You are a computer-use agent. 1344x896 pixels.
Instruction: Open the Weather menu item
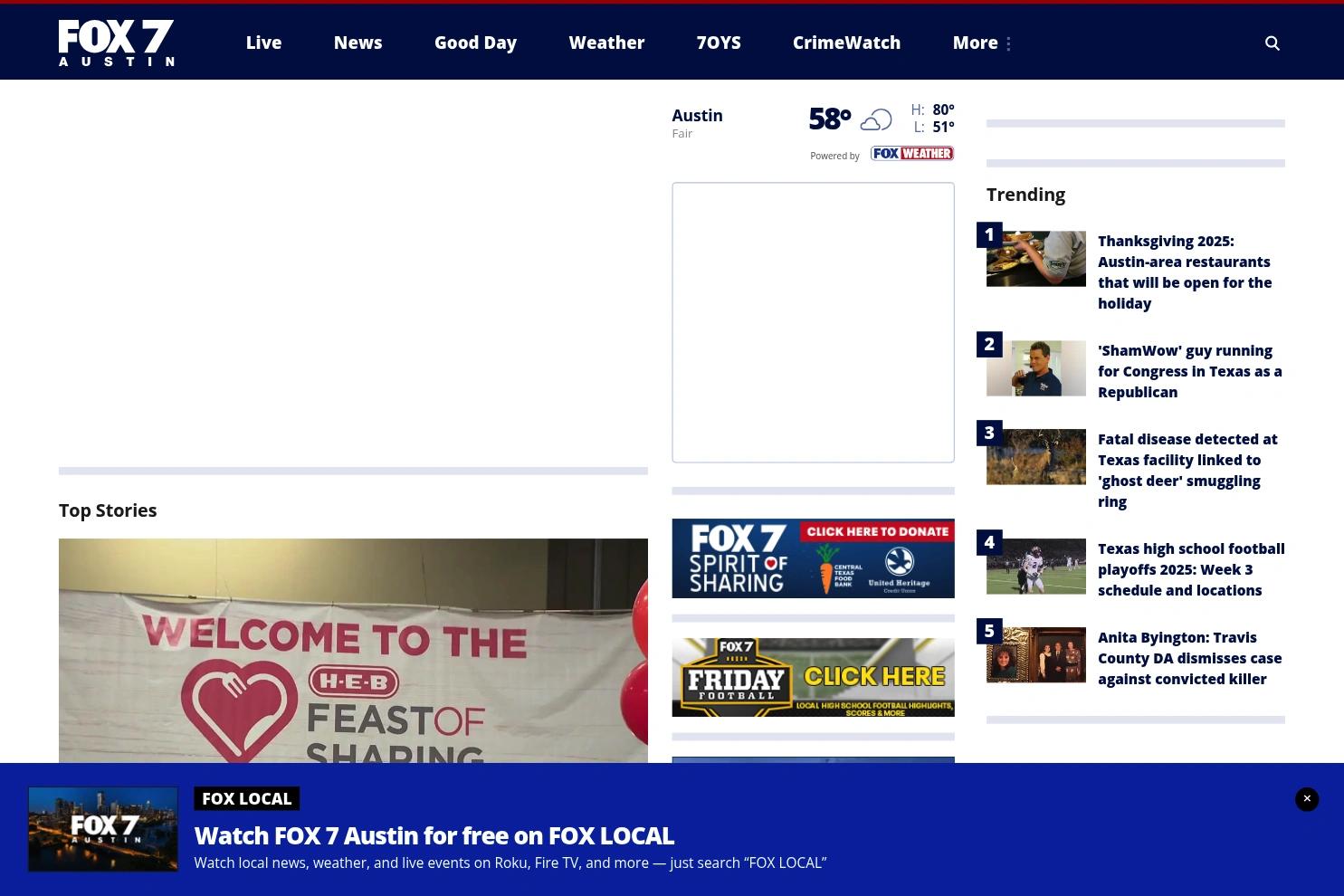(x=606, y=43)
